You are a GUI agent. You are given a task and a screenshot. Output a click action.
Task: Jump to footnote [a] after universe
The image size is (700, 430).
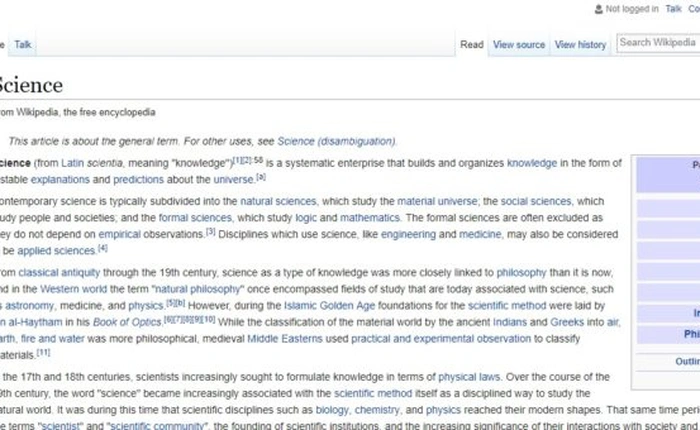point(261,177)
